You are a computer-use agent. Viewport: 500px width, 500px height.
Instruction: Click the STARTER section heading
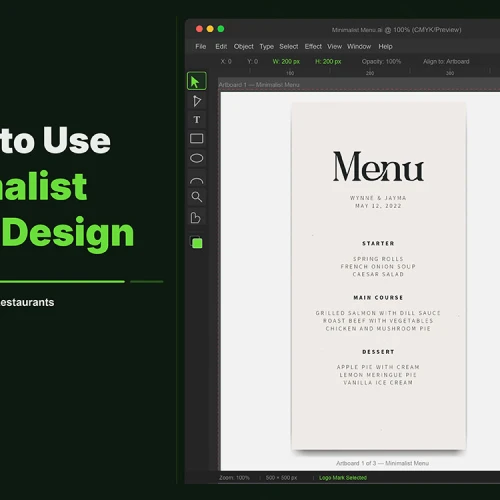pyautogui.click(x=378, y=243)
